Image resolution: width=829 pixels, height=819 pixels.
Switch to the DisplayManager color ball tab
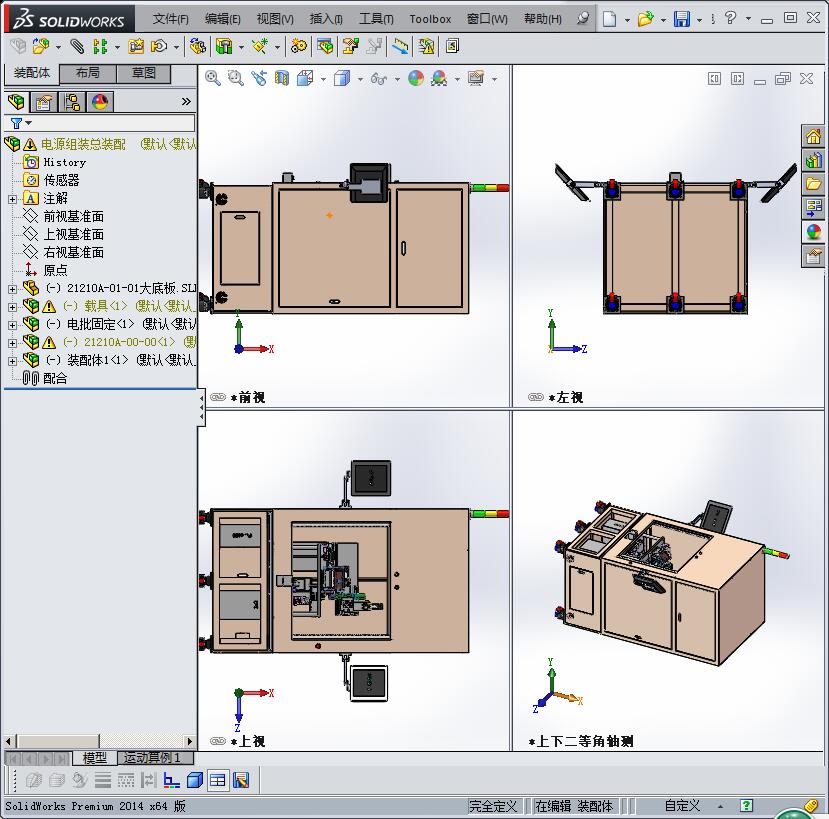click(99, 102)
